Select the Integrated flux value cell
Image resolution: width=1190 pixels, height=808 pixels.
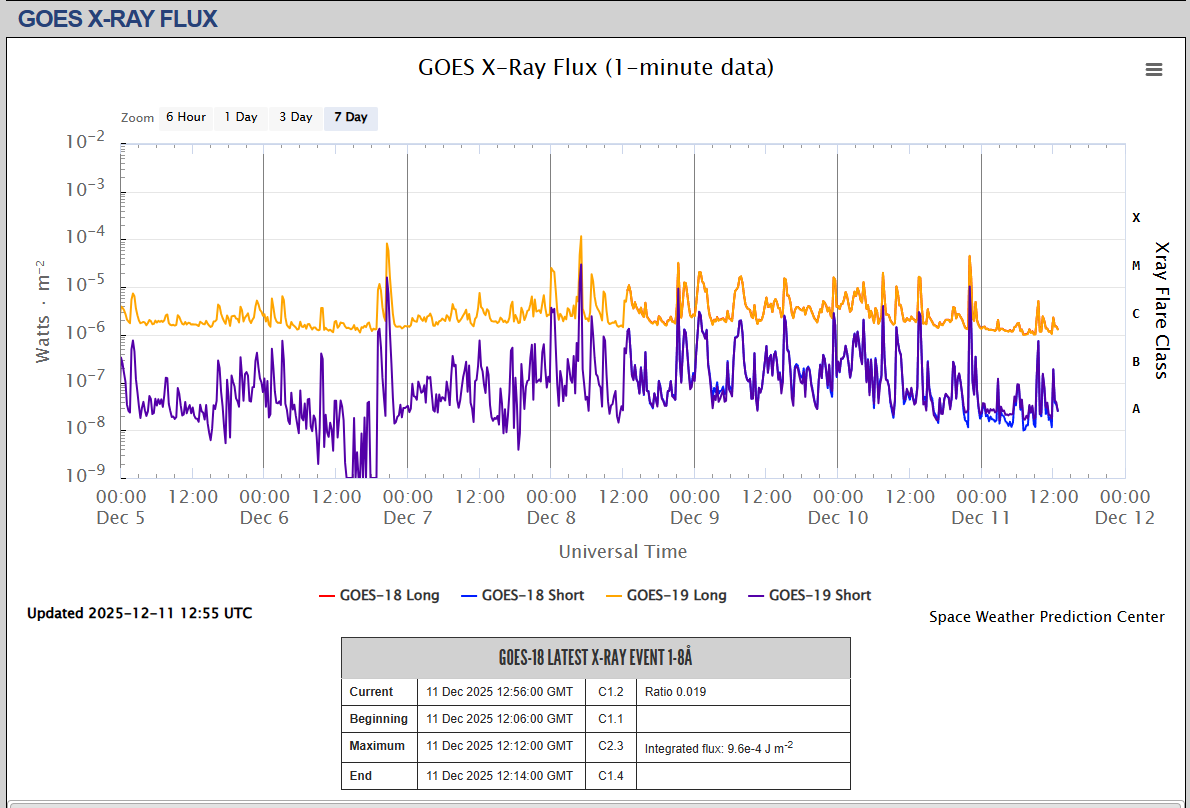point(718,747)
